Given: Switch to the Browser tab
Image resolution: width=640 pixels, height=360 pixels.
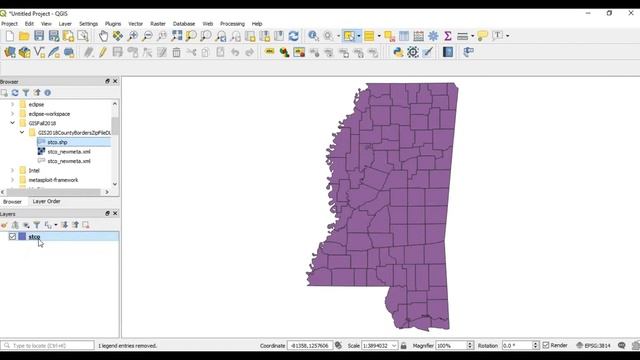Looking at the screenshot, I should tap(12, 202).
